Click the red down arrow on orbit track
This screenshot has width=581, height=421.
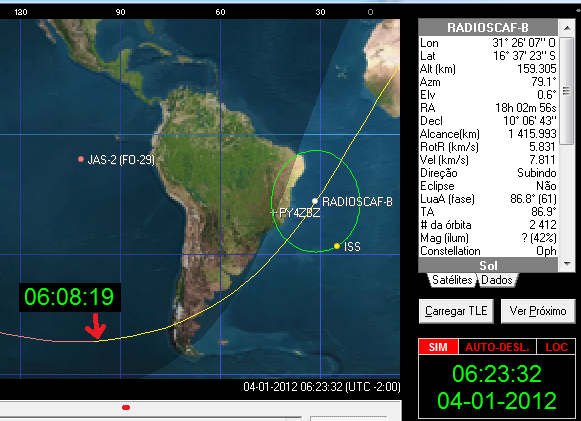[x=96, y=326]
